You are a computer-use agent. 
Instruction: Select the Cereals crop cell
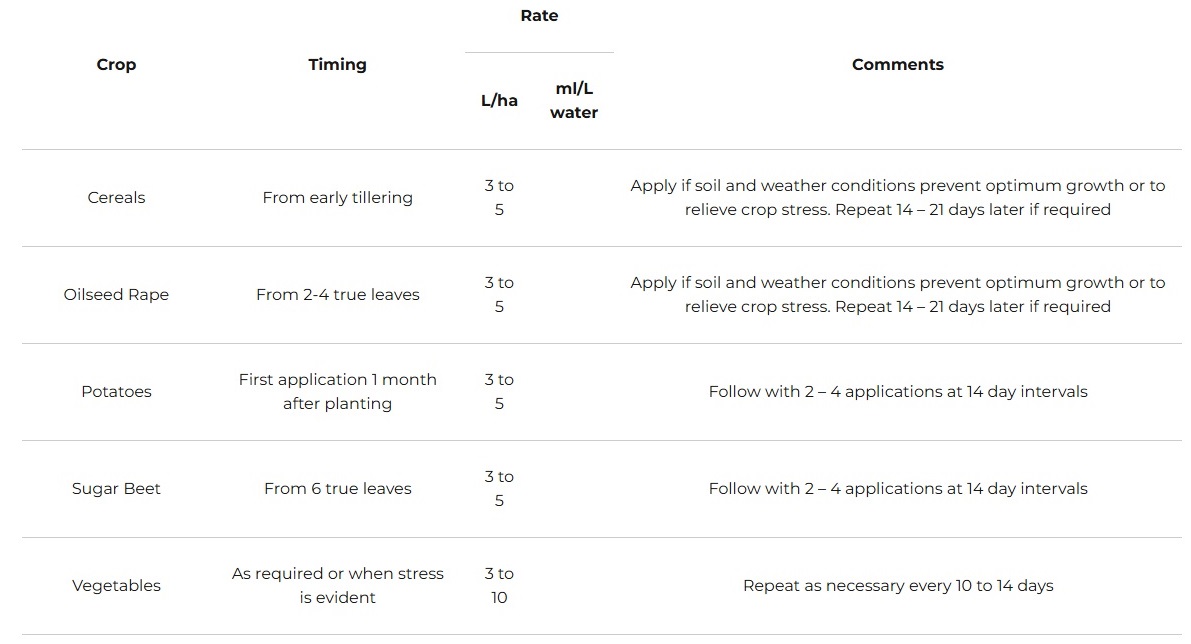pyautogui.click(x=116, y=198)
